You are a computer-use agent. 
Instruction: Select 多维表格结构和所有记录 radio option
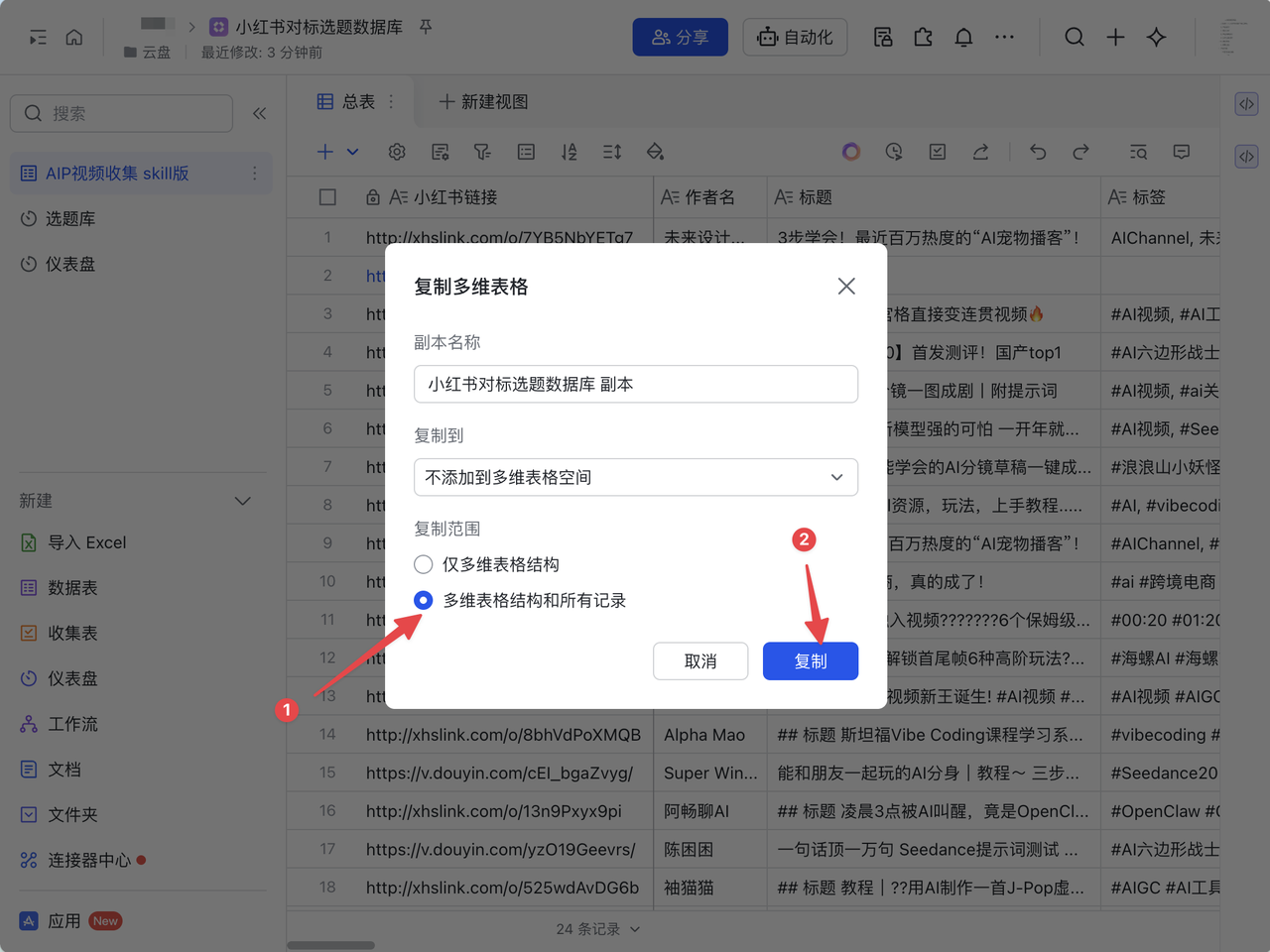click(424, 600)
